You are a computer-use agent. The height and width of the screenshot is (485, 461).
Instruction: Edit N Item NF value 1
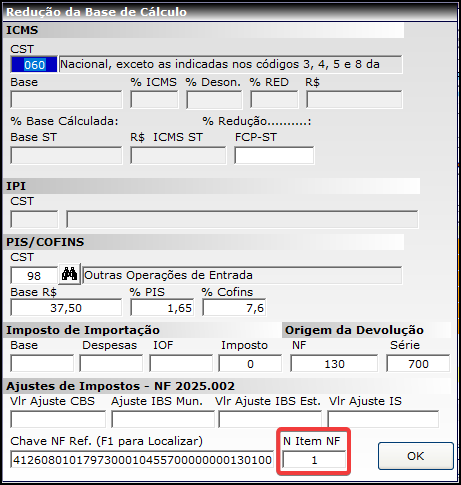(x=314, y=459)
